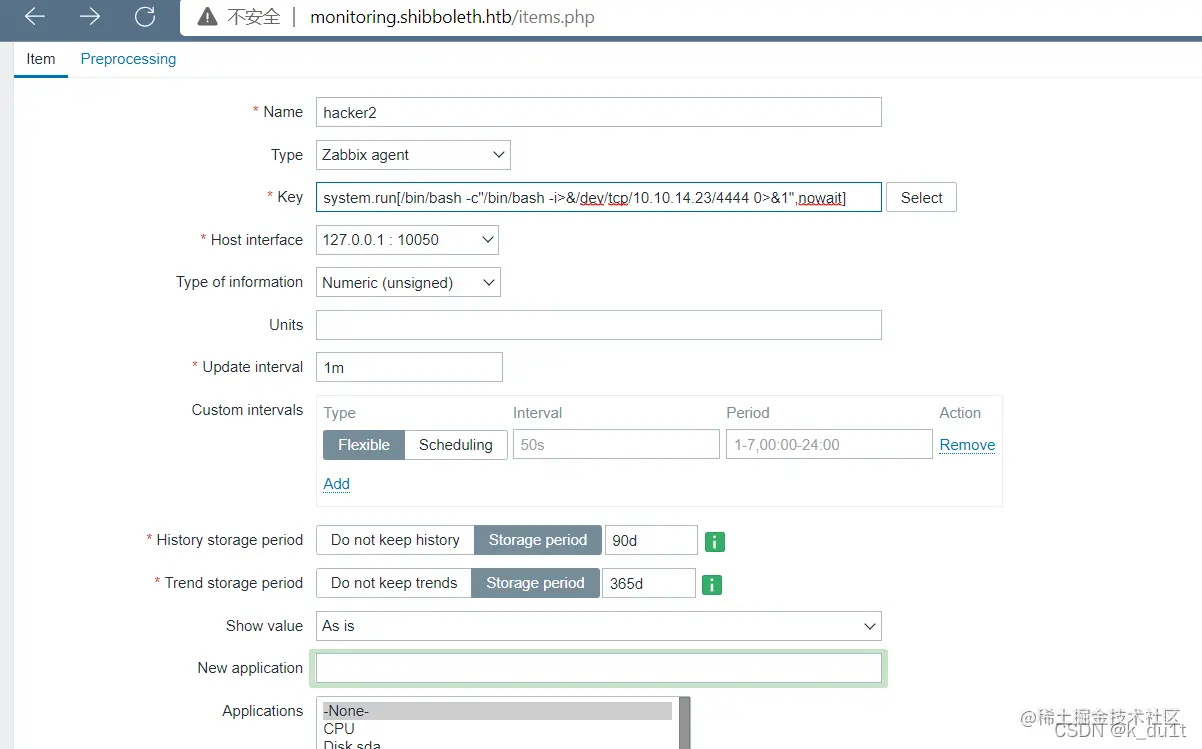The height and width of the screenshot is (749, 1202).
Task: Select Scheduling custom interval type
Action: click(456, 445)
